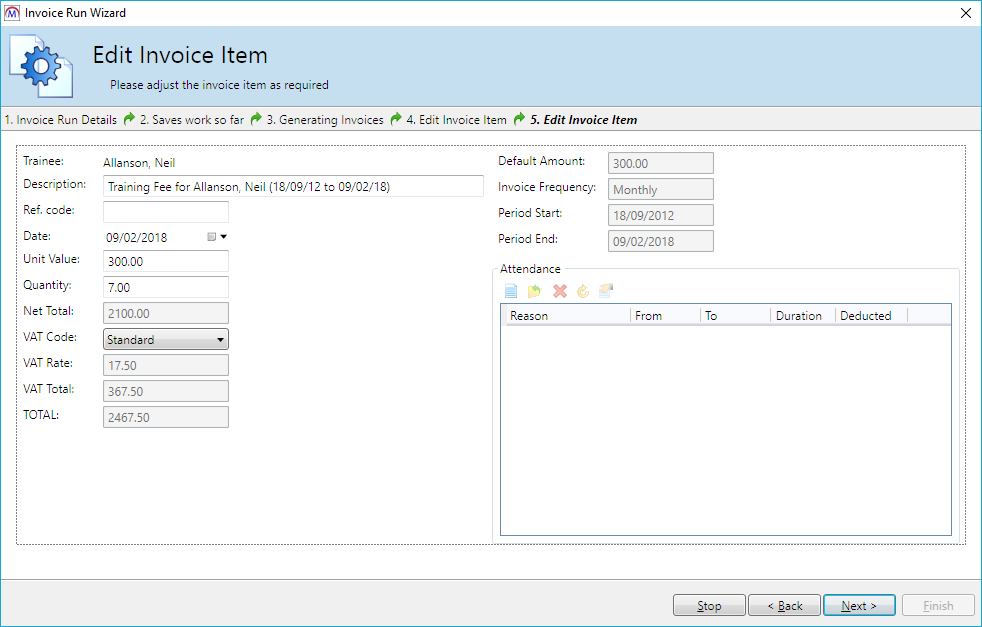Click the Ref. code input field
982x627 pixels.
[166, 212]
